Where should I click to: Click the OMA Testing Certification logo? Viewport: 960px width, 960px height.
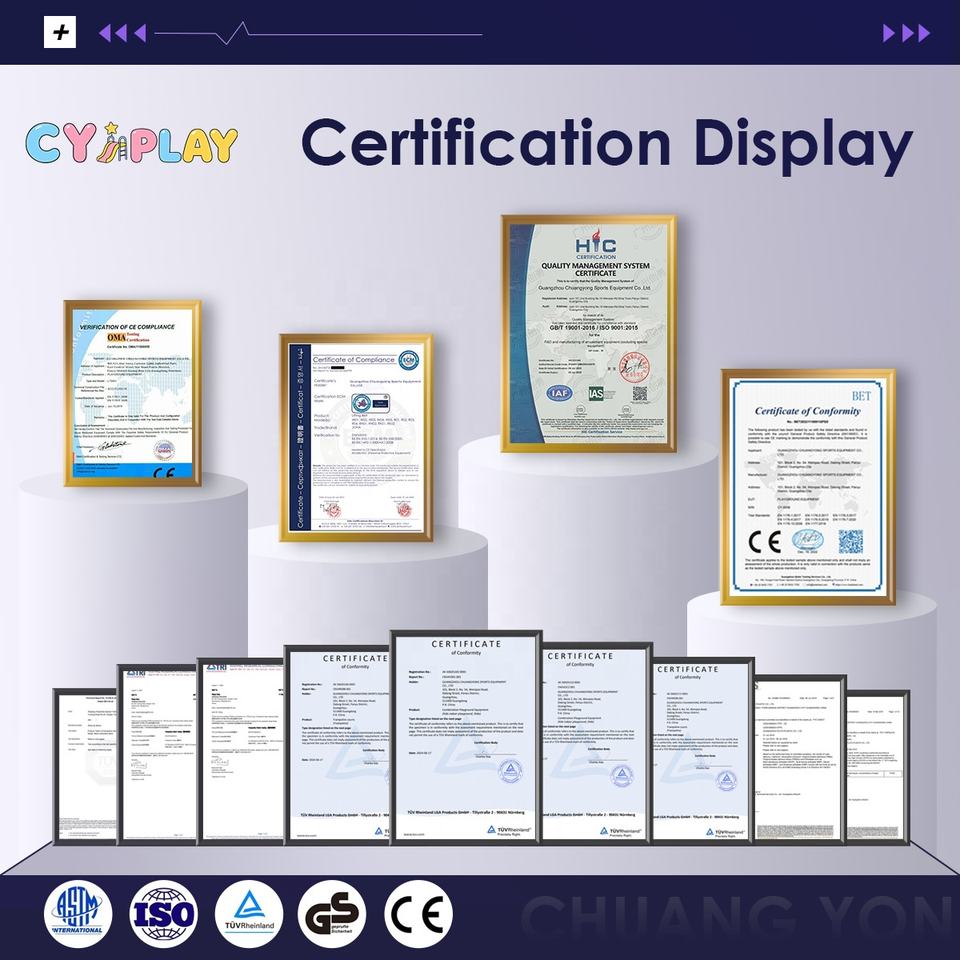pyautogui.click(x=128, y=337)
